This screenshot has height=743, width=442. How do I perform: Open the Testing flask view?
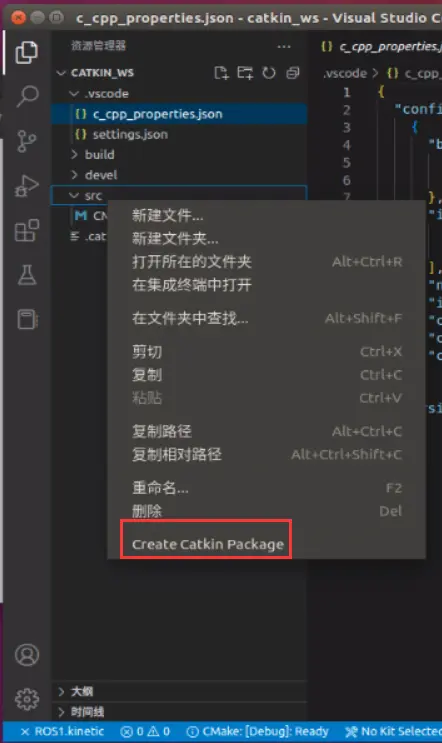coord(27,275)
